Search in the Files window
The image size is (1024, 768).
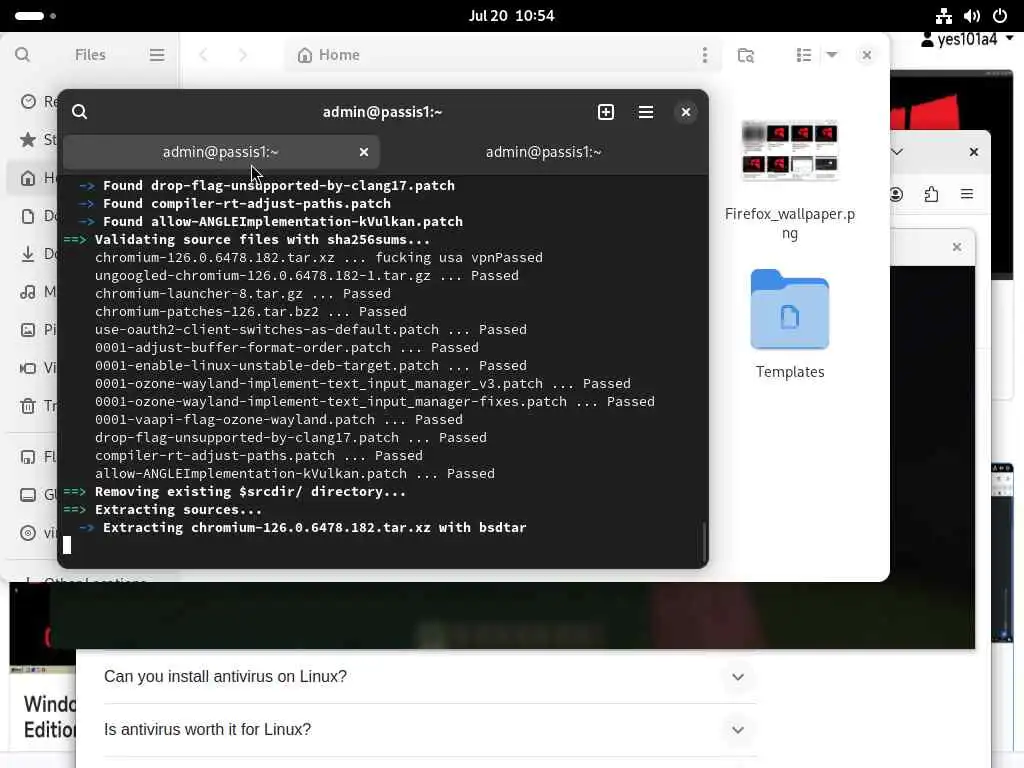point(22,55)
